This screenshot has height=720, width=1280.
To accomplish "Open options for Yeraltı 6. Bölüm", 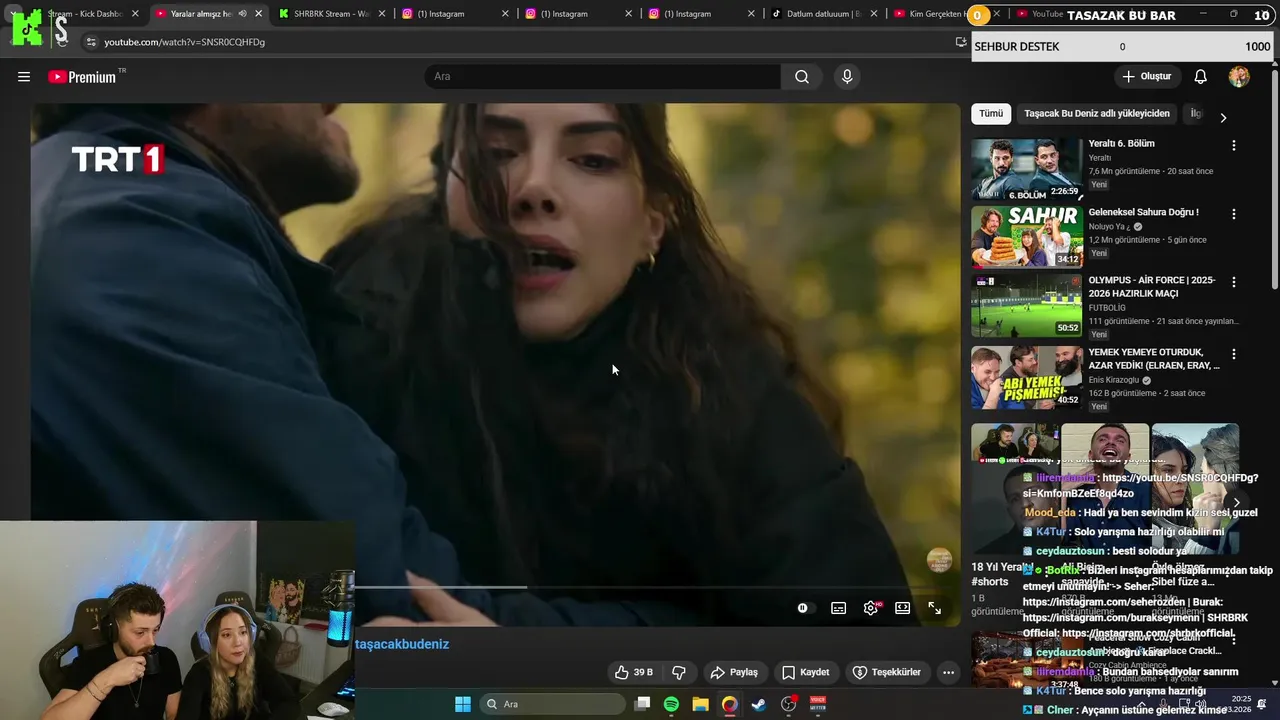I will 1234,146.
